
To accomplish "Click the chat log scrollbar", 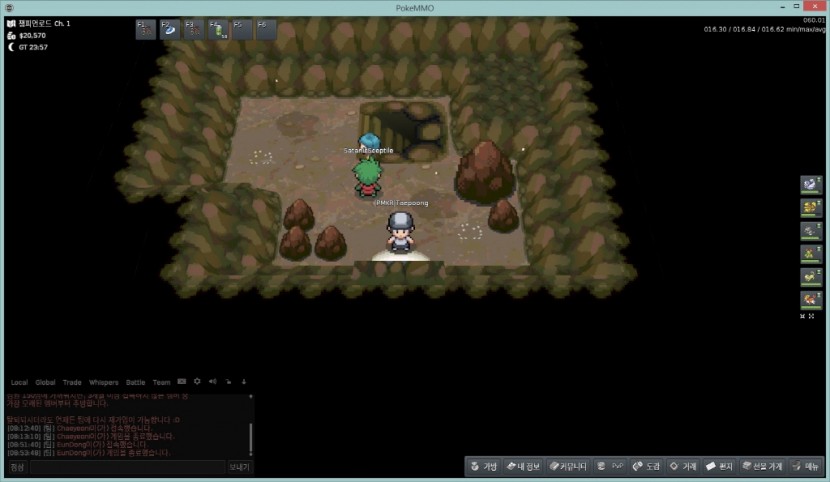I will pos(251,438).
